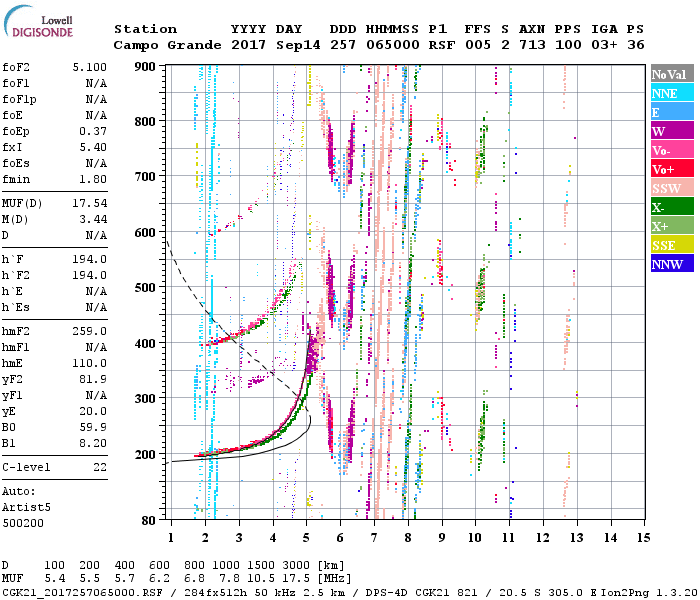Click the B1 value 8.20
This screenshot has width=700, height=600.
point(93,443)
